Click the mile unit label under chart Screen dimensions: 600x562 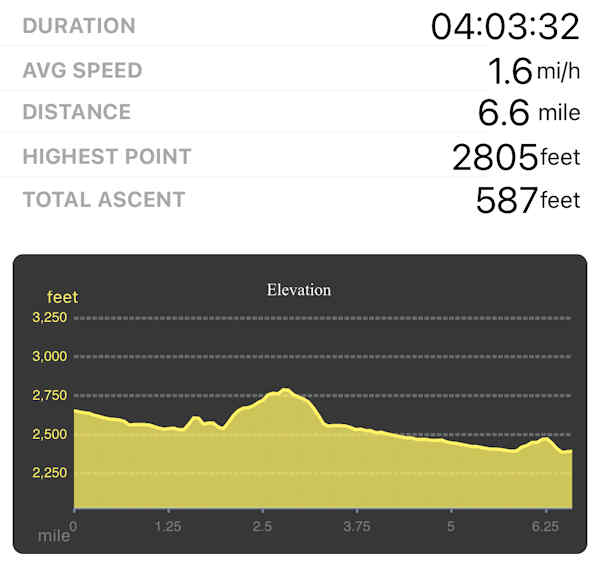point(54,536)
